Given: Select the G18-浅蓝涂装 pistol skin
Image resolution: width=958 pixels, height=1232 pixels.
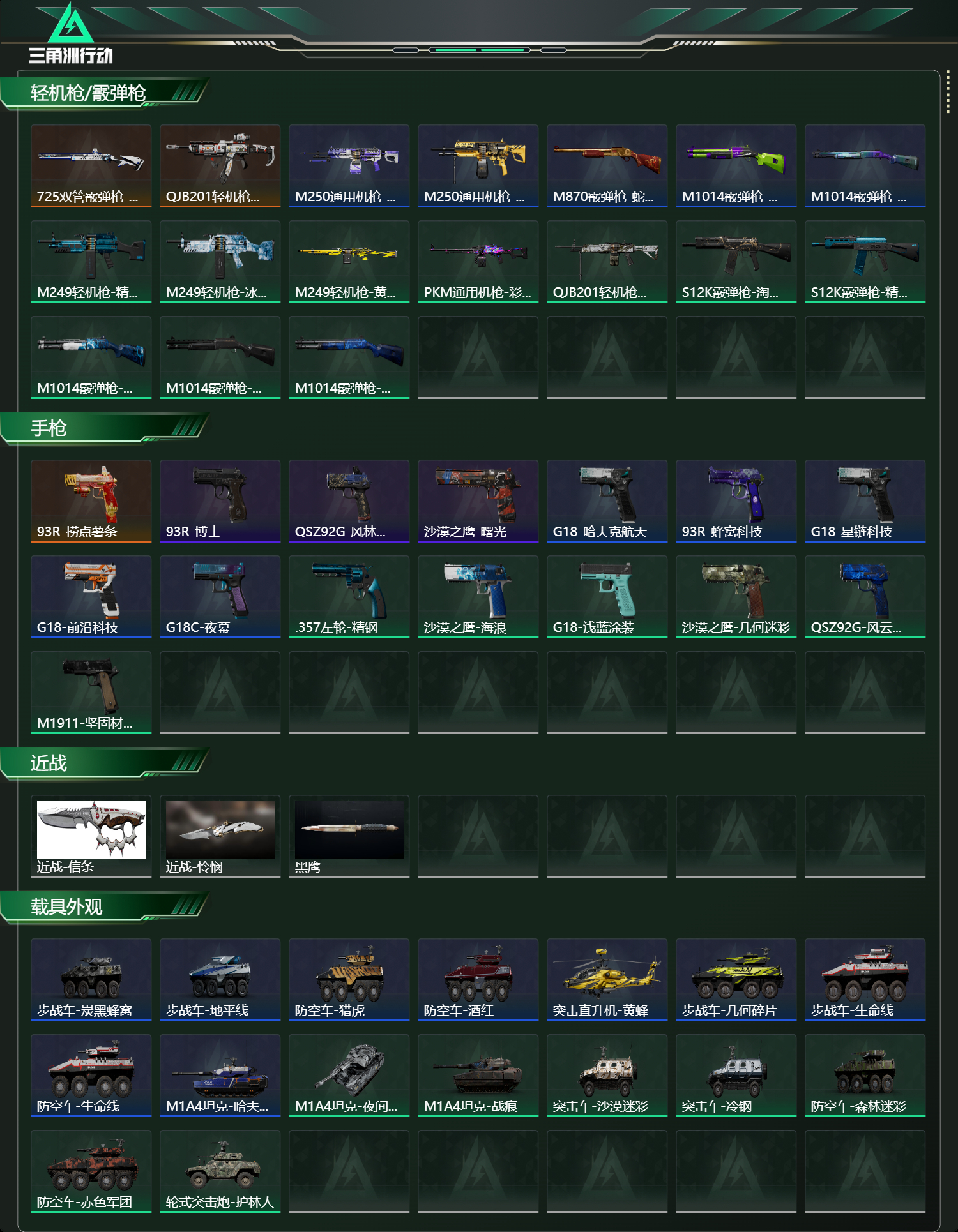Looking at the screenshot, I should (x=607, y=597).
